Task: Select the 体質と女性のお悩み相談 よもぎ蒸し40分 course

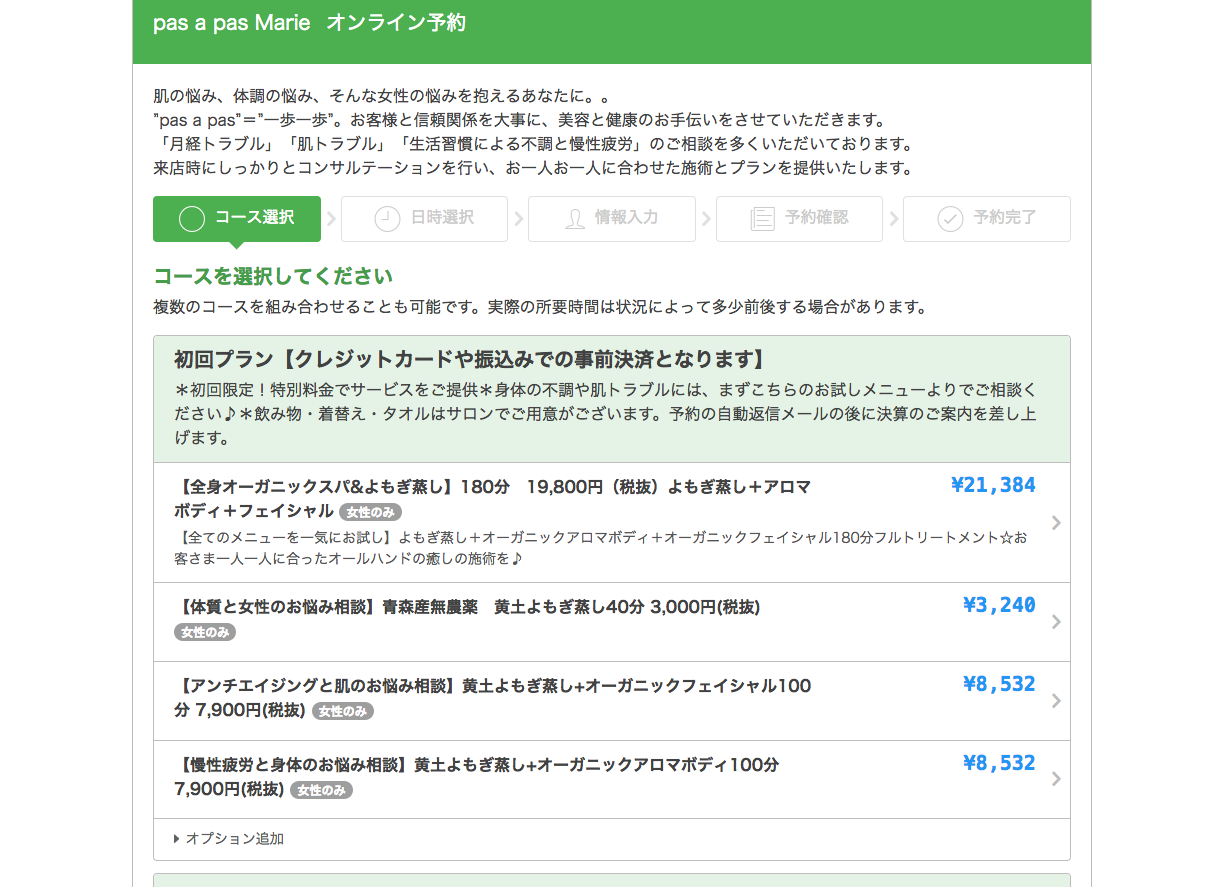Action: (x=612, y=622)
